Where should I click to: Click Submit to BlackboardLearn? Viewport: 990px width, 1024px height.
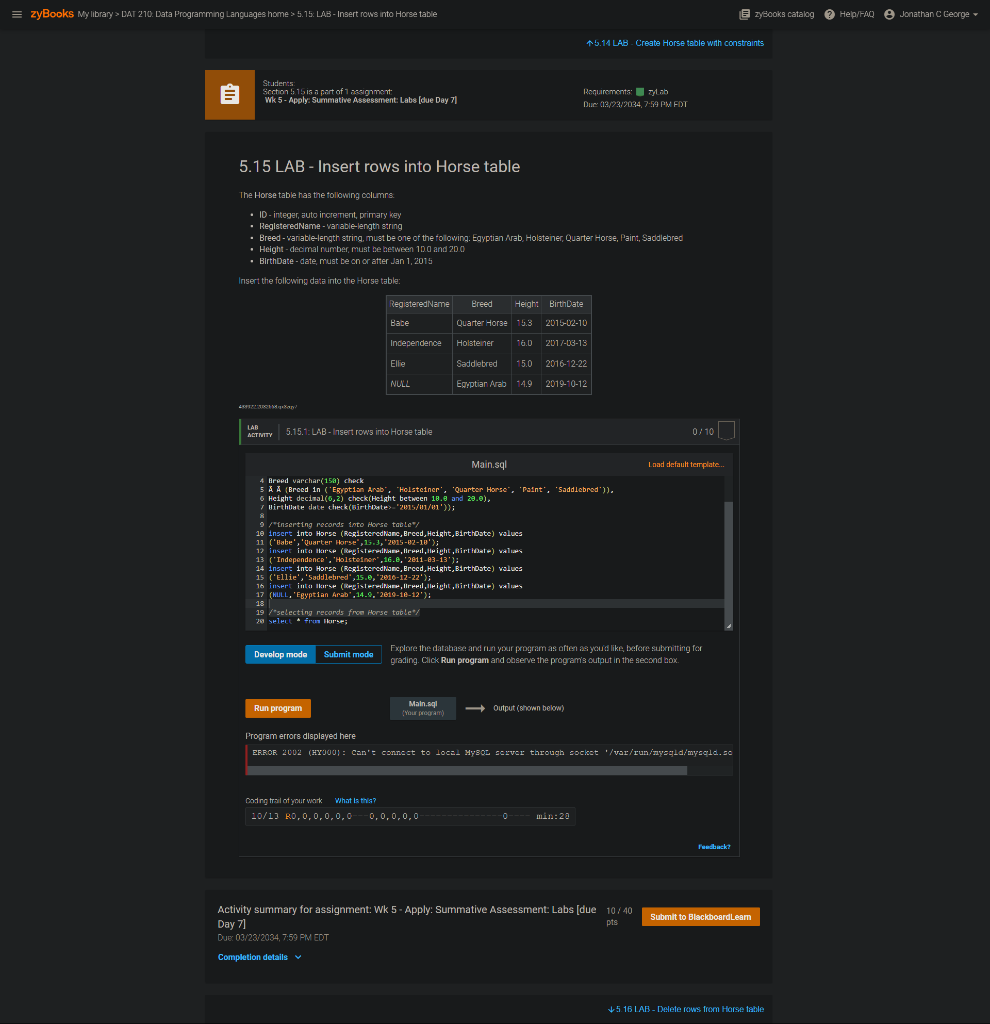point(700,916)
